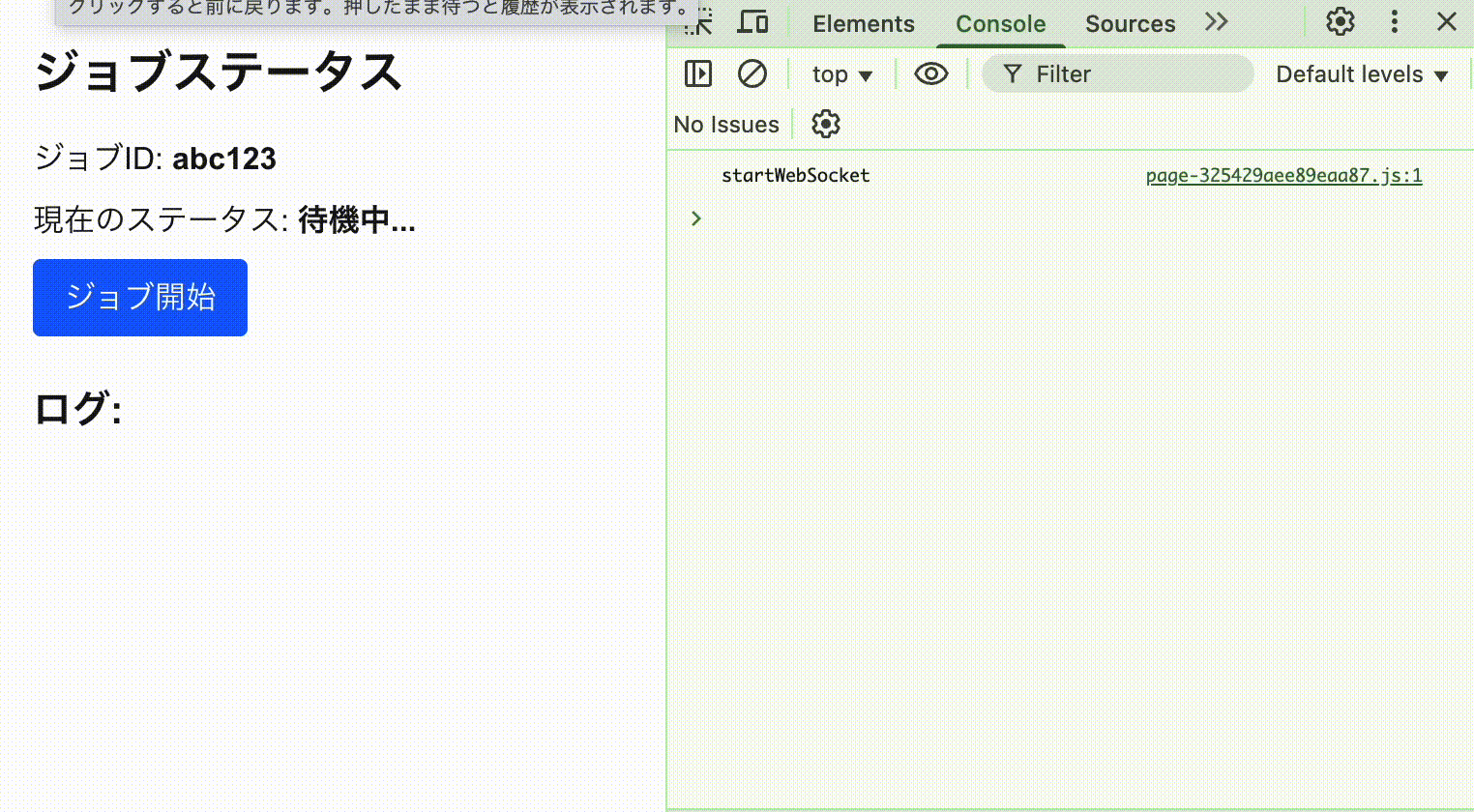Open the page-325429aee89eaa87.js:1 source link
This screenshot has width=1474, height=812.
click(x=1282, y=176)
